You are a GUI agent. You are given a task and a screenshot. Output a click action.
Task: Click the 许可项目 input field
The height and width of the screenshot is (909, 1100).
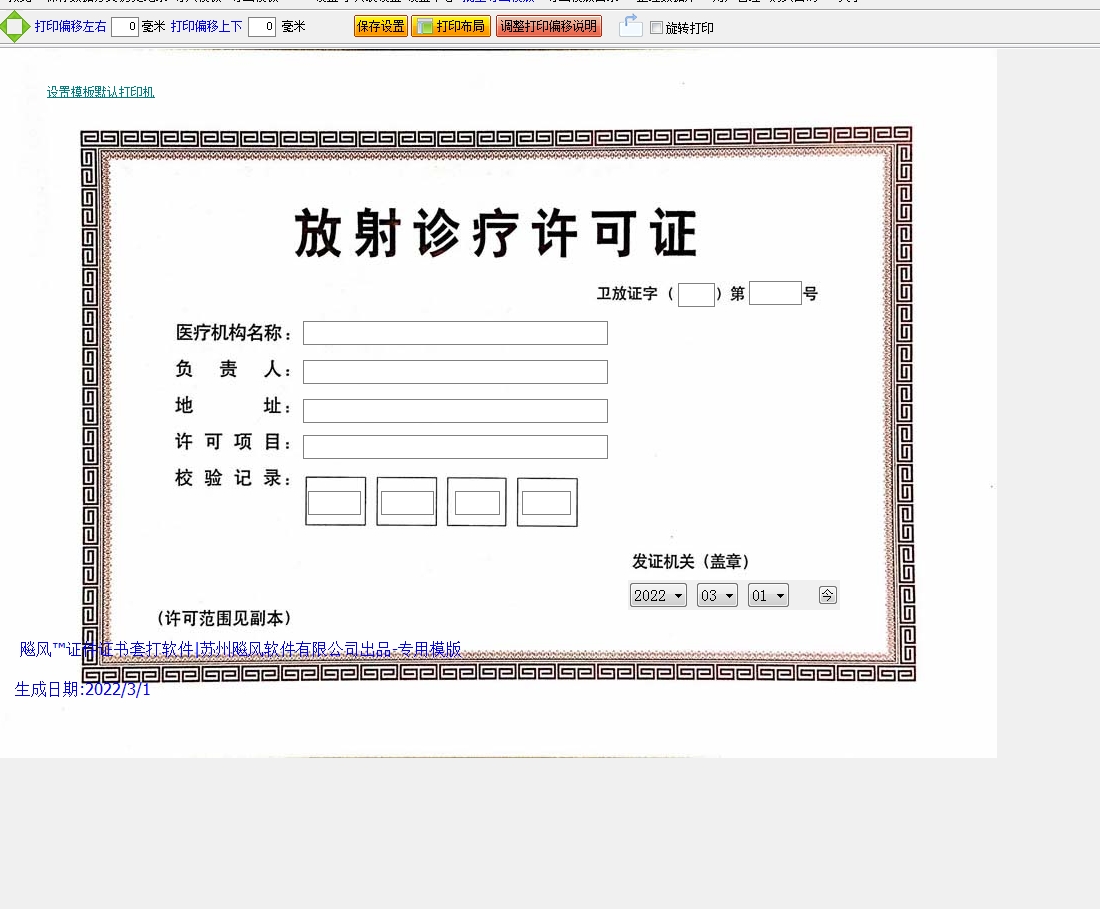click(x=455, y=447)
